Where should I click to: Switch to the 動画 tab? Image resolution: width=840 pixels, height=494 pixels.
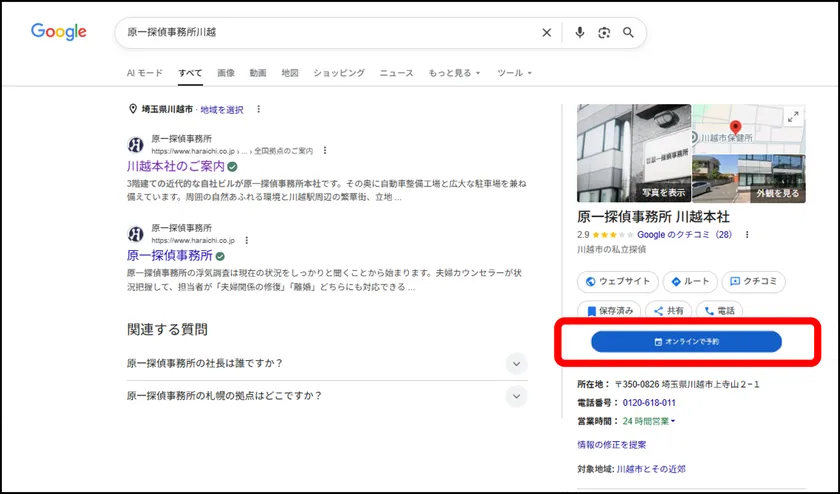(x=258, y=73)
